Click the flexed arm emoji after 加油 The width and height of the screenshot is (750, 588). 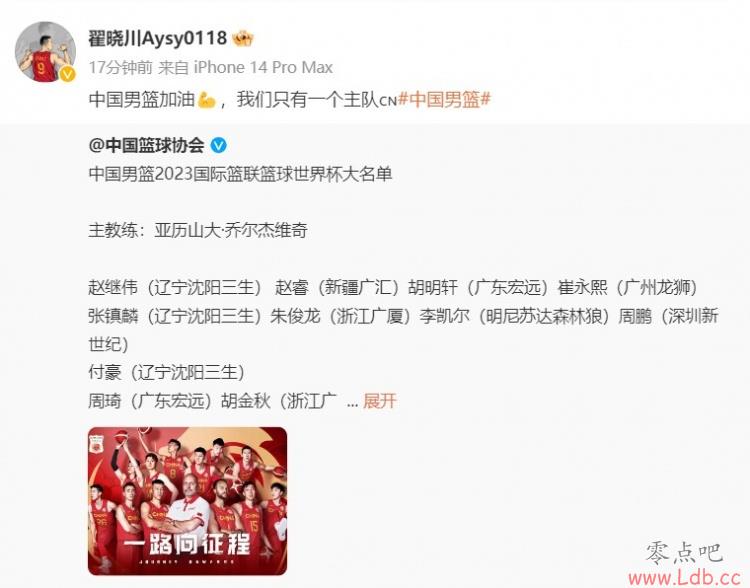[x=206, y=100]
